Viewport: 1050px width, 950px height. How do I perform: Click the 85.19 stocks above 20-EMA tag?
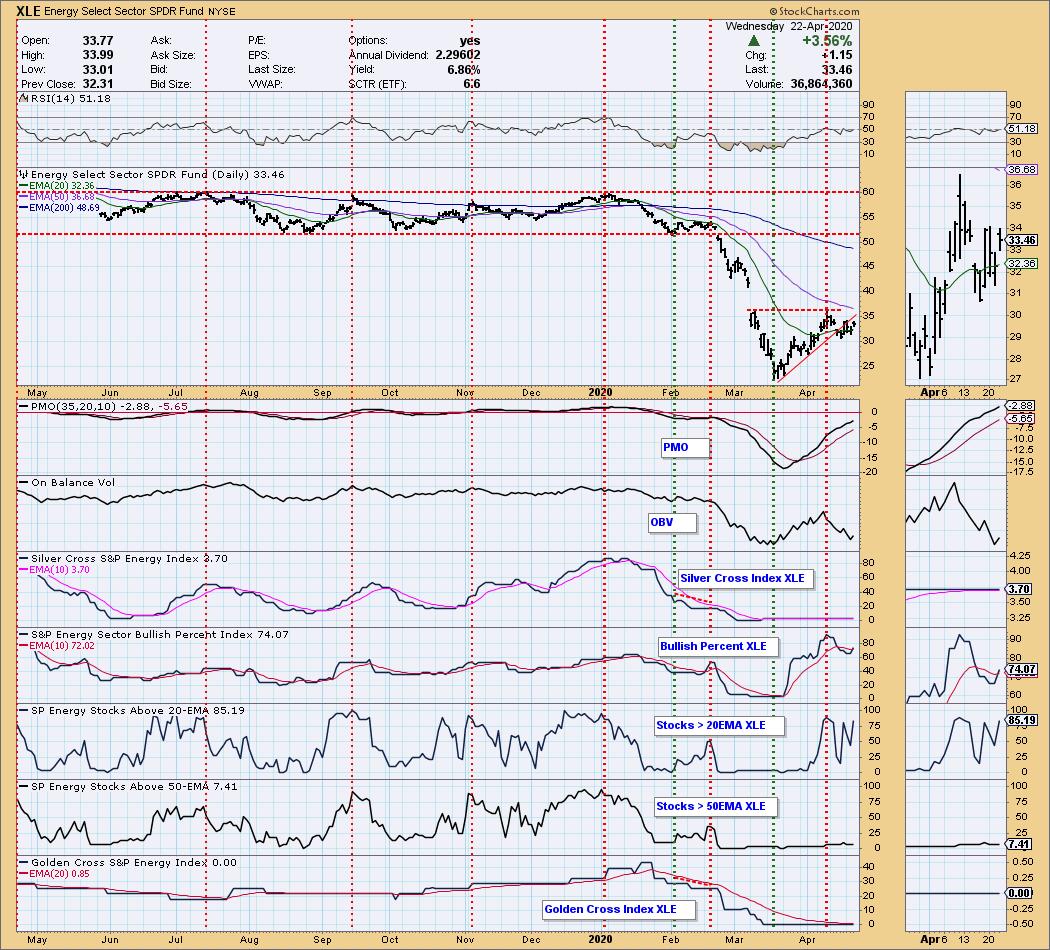tap(1021, 721)
